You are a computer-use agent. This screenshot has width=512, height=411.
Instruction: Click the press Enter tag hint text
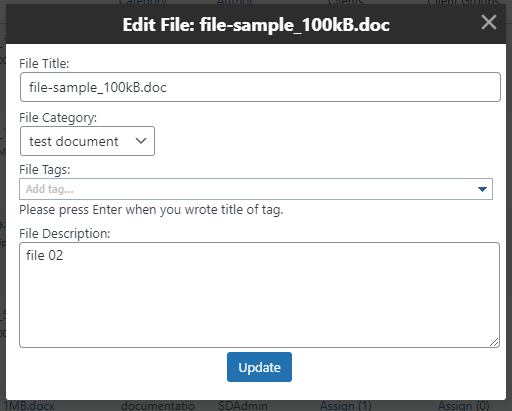click(151, 210)
